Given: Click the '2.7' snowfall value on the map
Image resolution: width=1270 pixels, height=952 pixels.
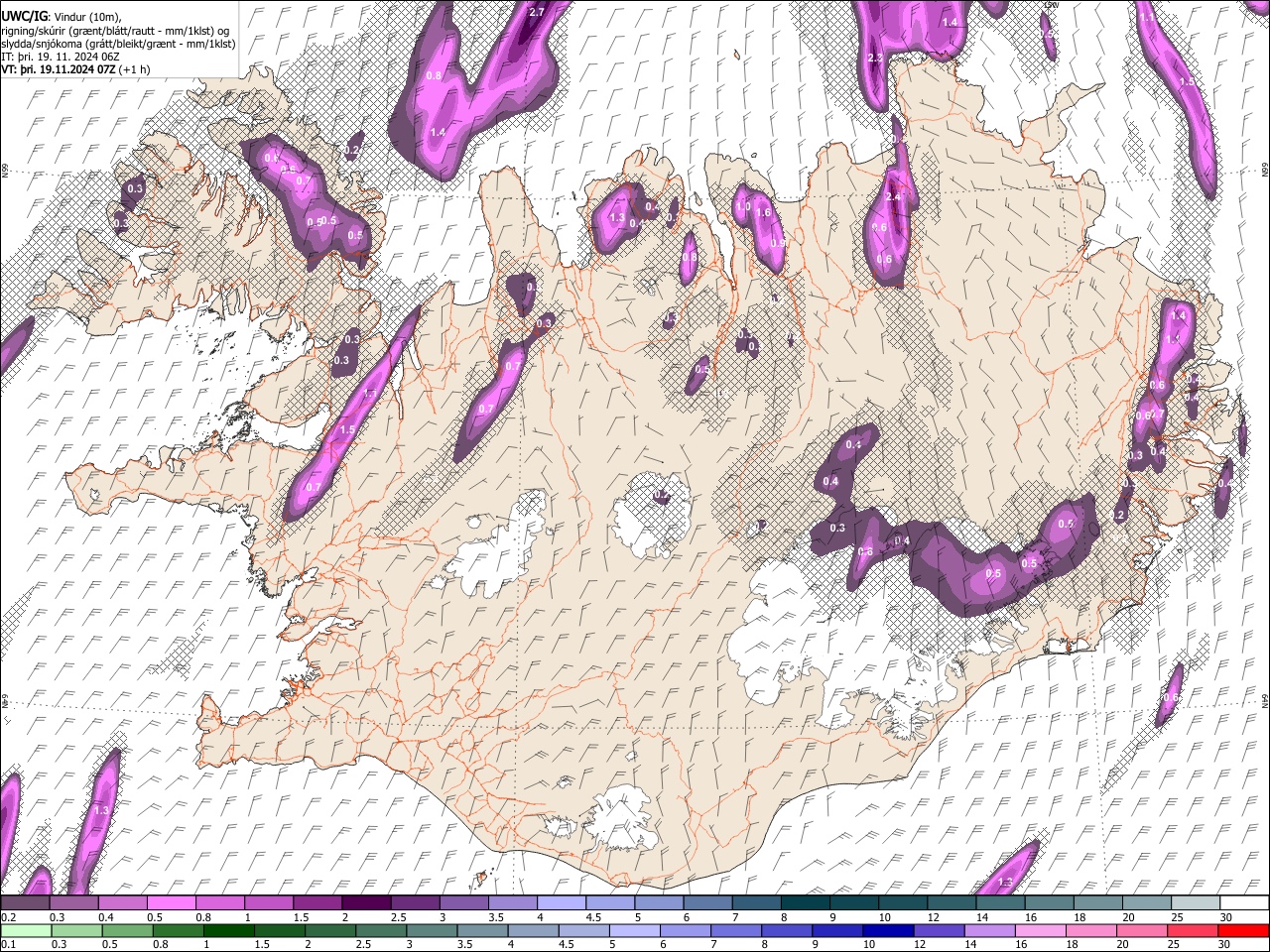Looking at the screenshot, I should (537, 12).
